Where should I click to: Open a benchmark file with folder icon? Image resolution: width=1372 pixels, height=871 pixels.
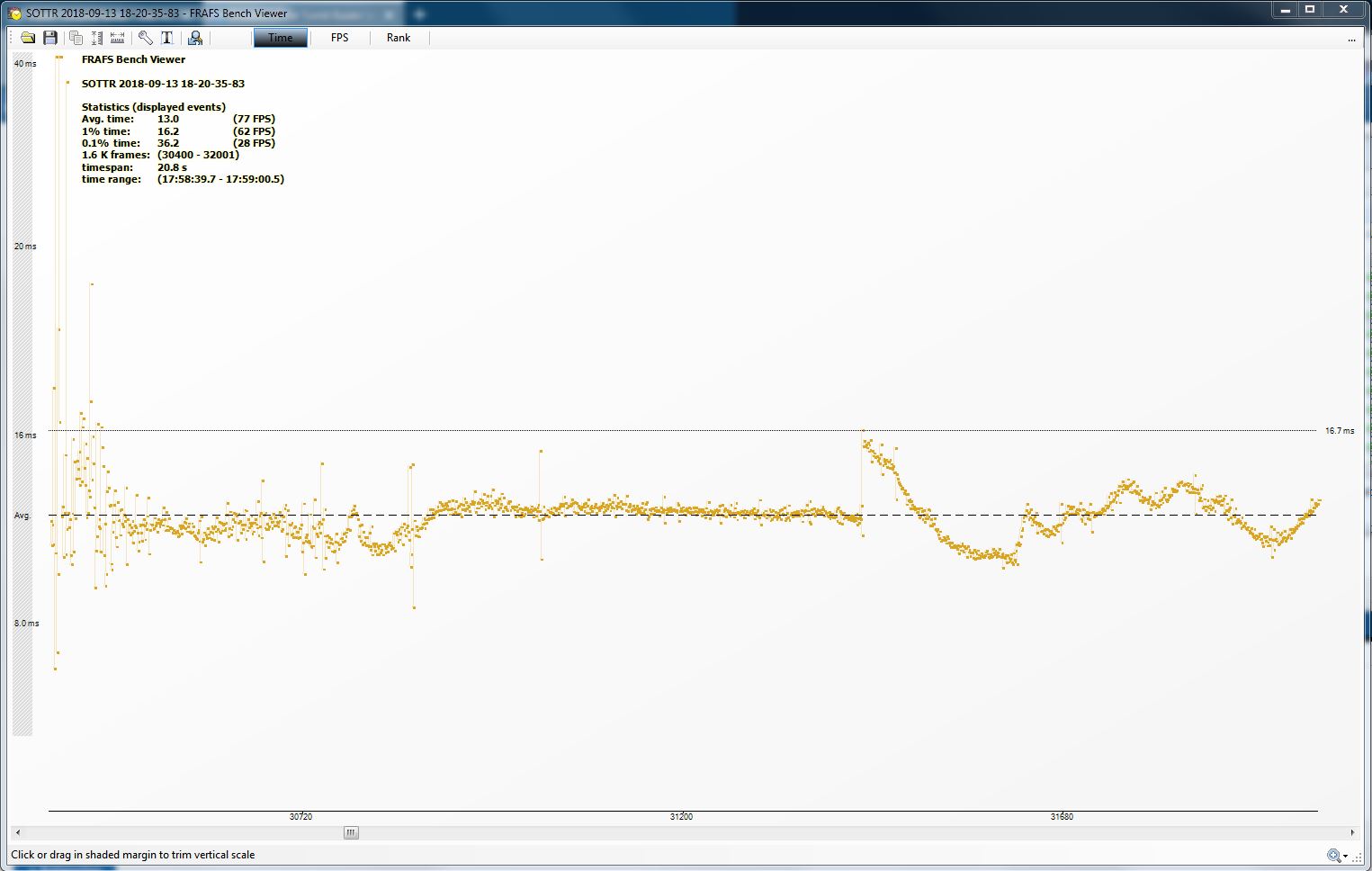pyautogui.click(x=28, y=38)
